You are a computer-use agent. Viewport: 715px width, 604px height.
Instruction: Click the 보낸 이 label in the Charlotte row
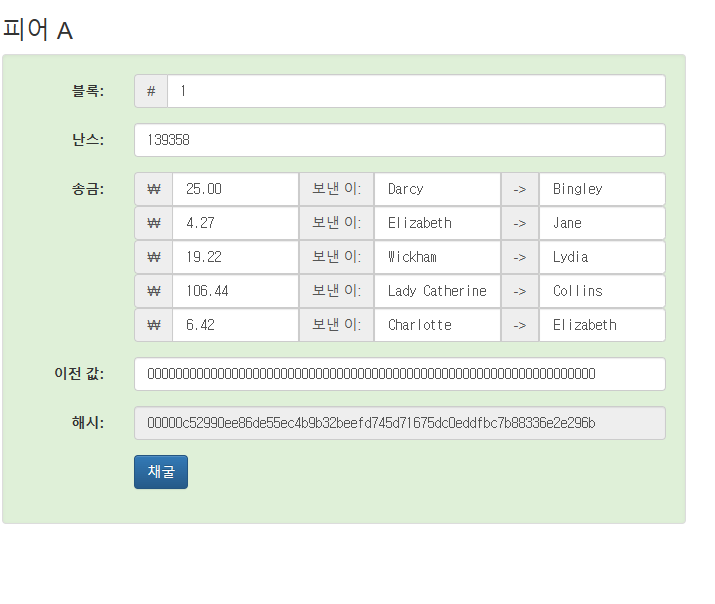pyautogui.click(x=337, y=325)
